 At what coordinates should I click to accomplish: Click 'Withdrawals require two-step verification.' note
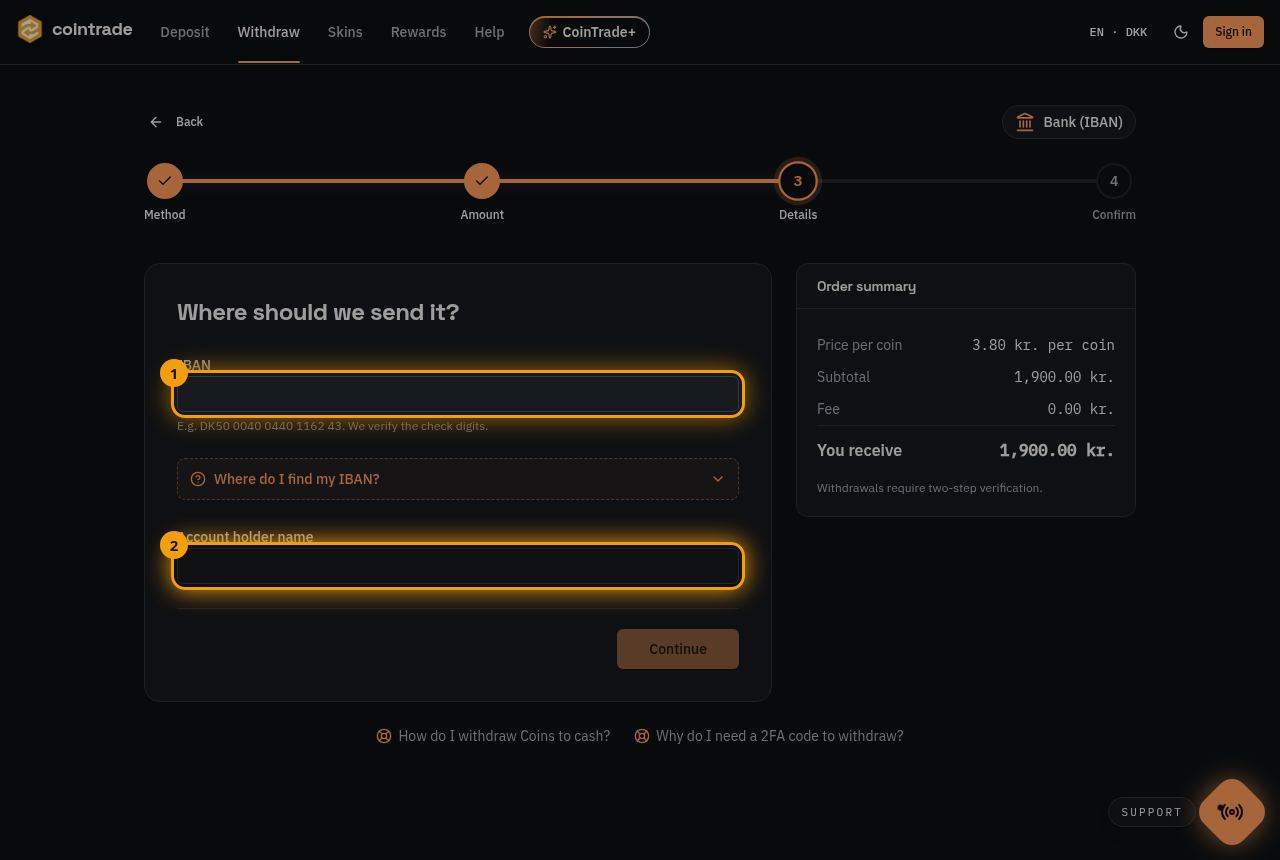pos(930,488)
